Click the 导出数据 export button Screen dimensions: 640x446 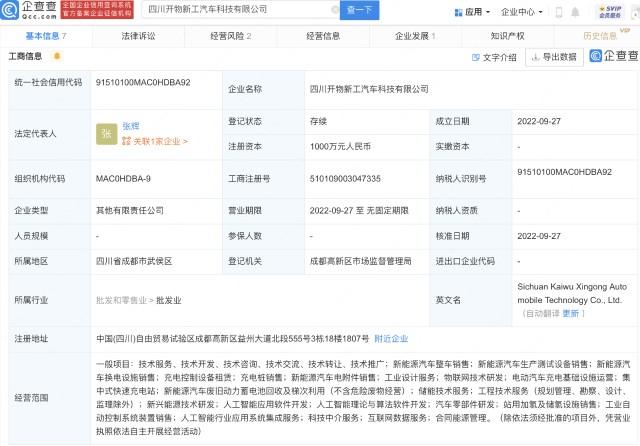click(x=554, y=57)
